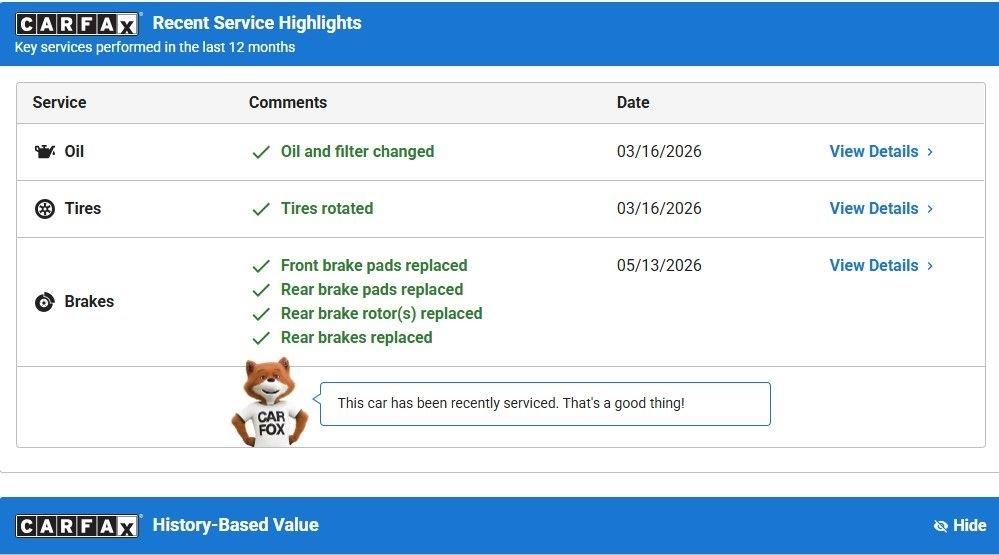Expand chevron next to Tires View Details
The image size is (999, 555).
(x=930, y=208)
